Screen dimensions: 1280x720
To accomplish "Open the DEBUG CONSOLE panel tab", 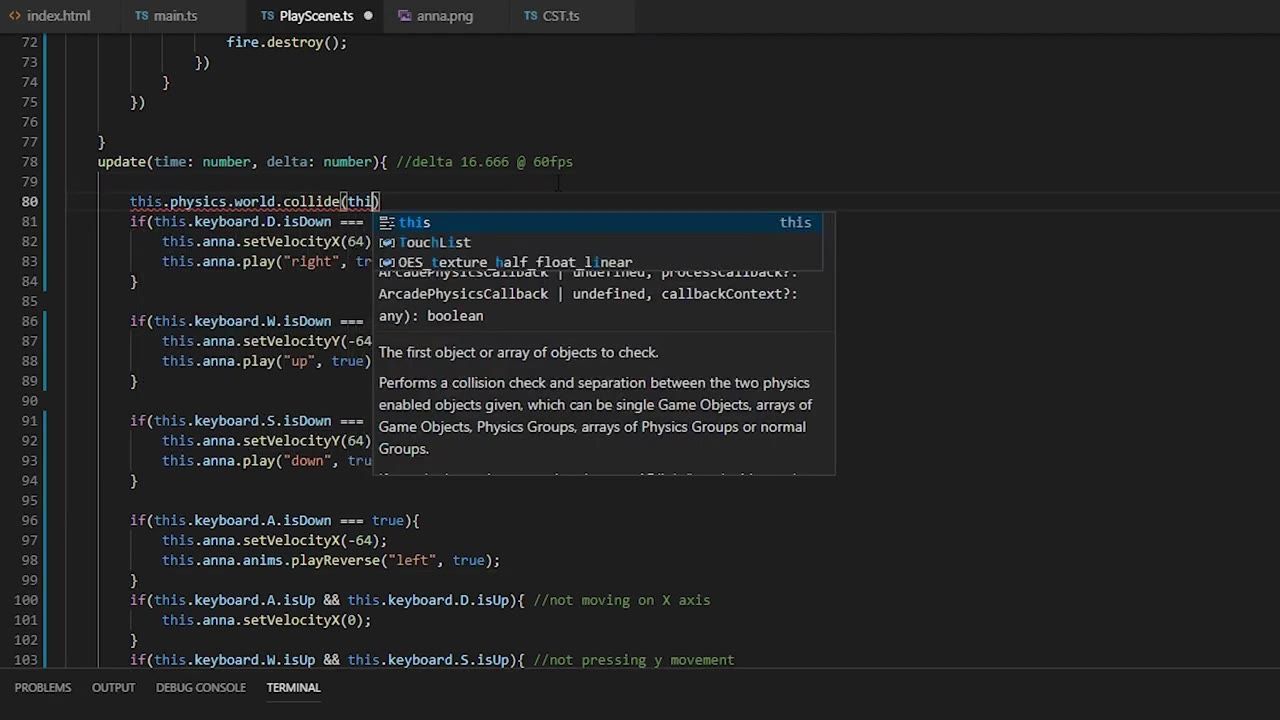I will (x=201, y=688).
